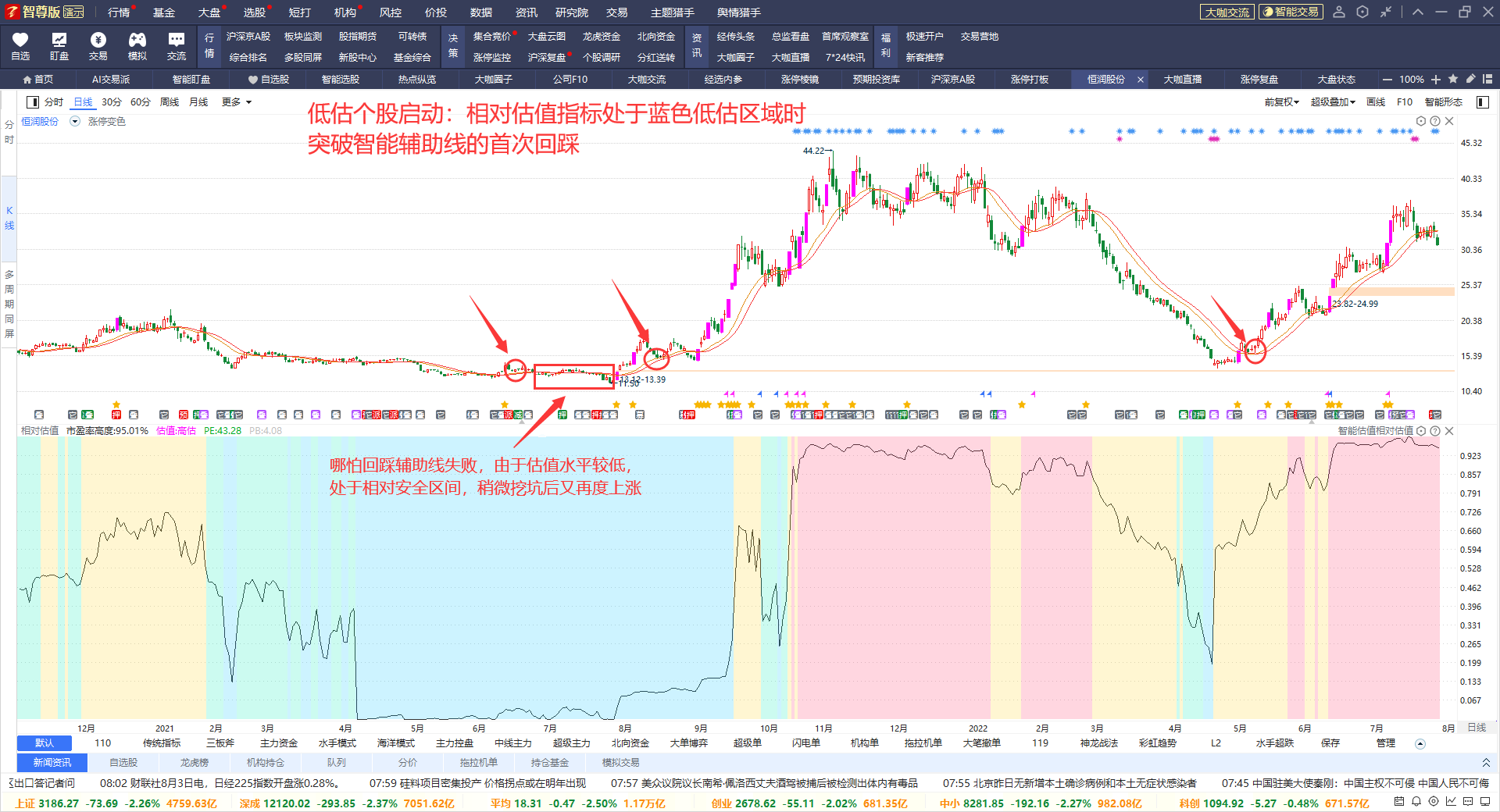
Task: Open 龙虎资金 in 决策 group
Action: click(602, 37)
